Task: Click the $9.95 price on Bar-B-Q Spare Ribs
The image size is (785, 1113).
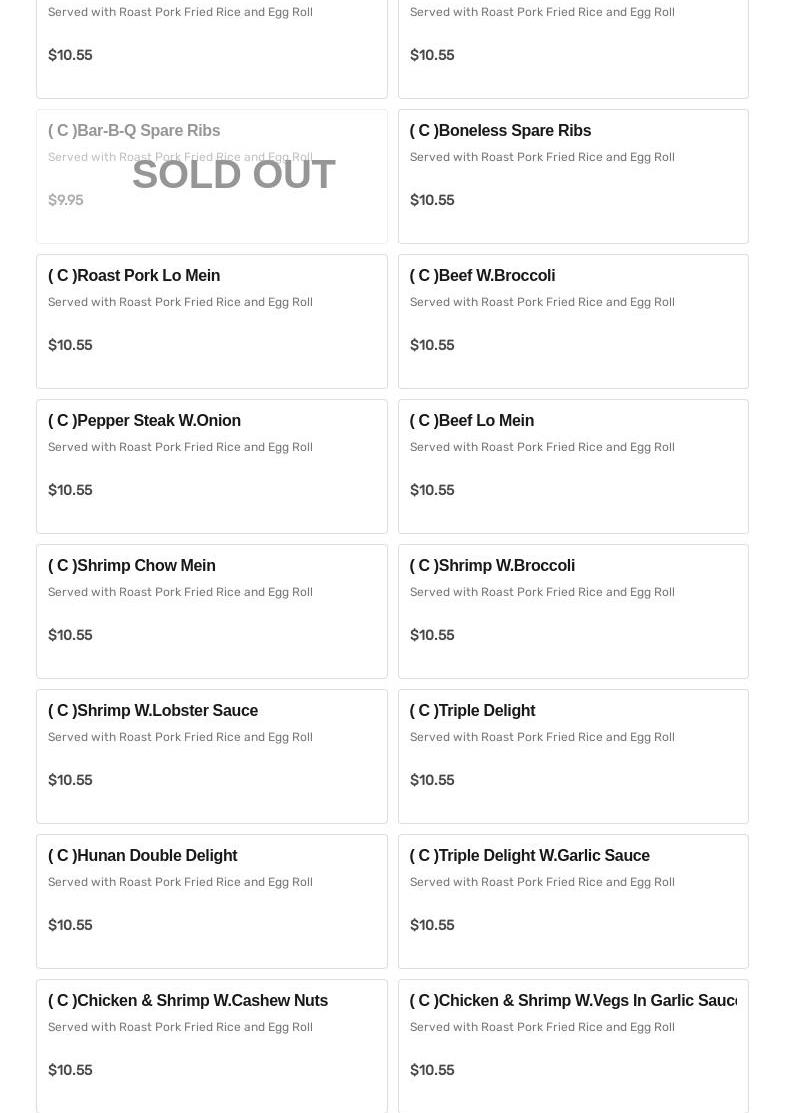Action: pos(66,200)
